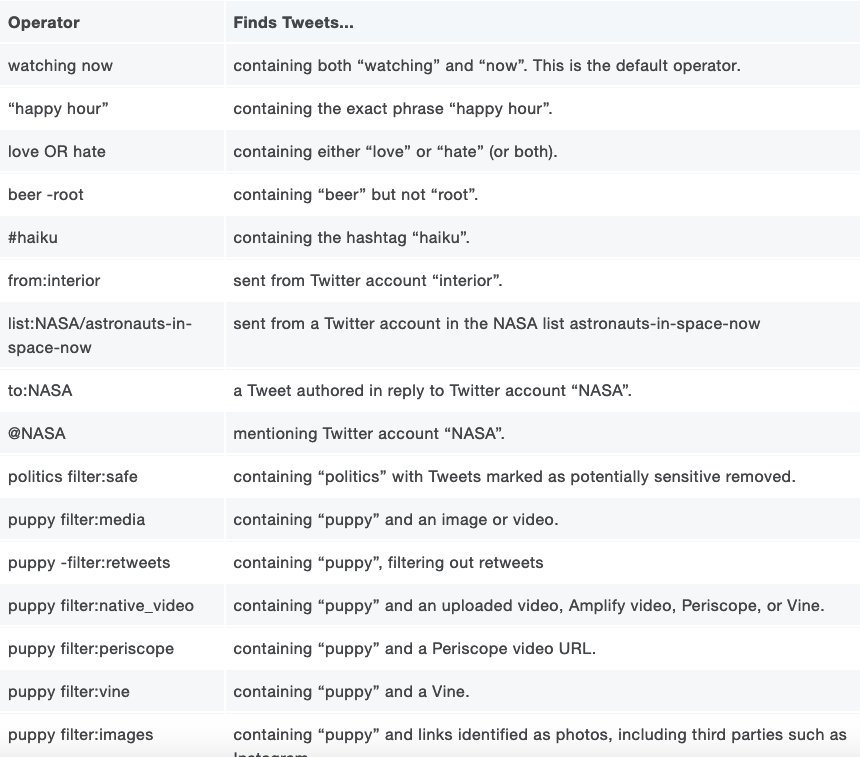Click the description mentioning the default operator
Image resolution: width=860 pixels, height=757 pixels.
(487, 66)
